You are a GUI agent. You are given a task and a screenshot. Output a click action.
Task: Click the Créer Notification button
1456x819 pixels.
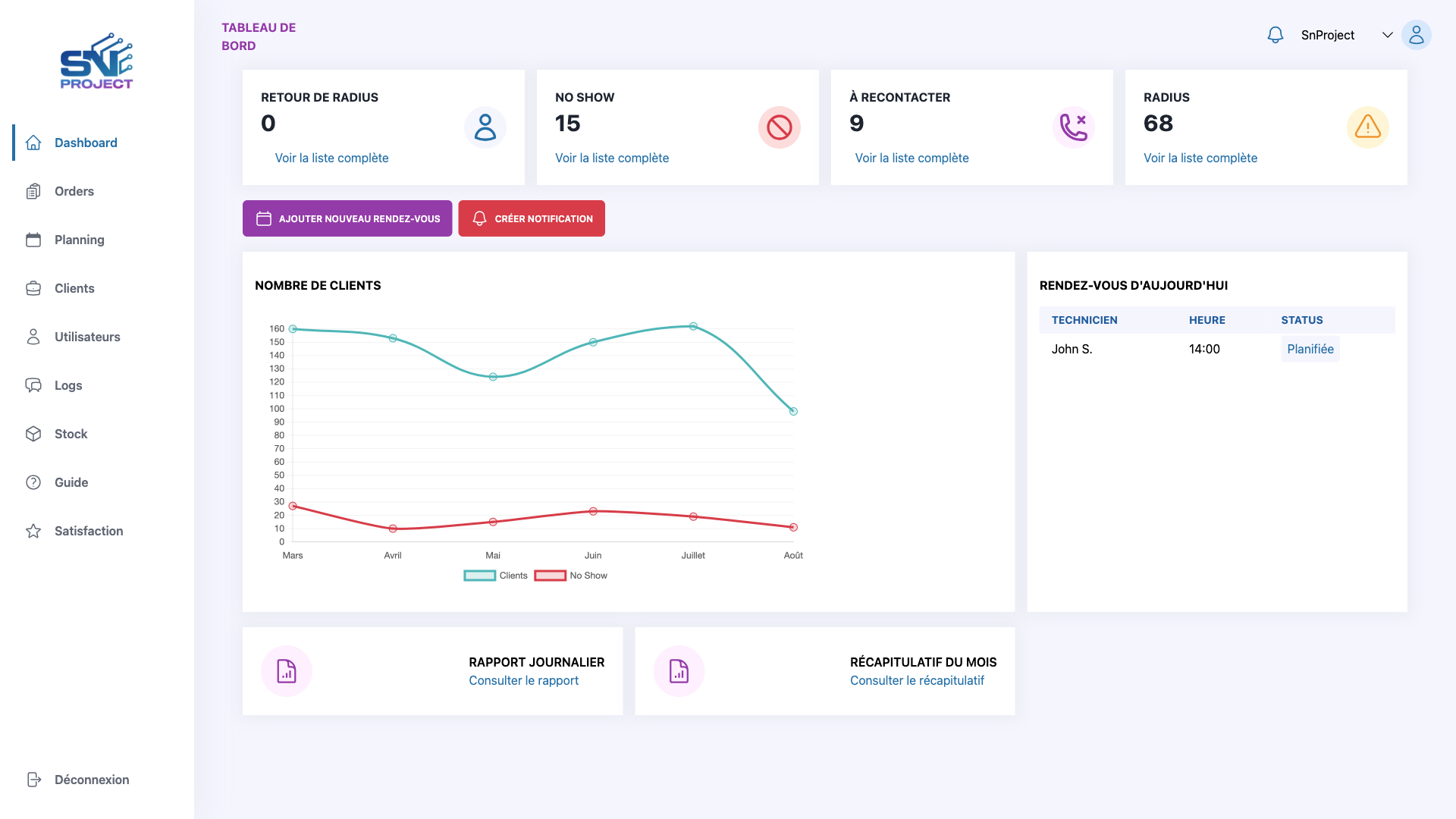coord(532,218)
